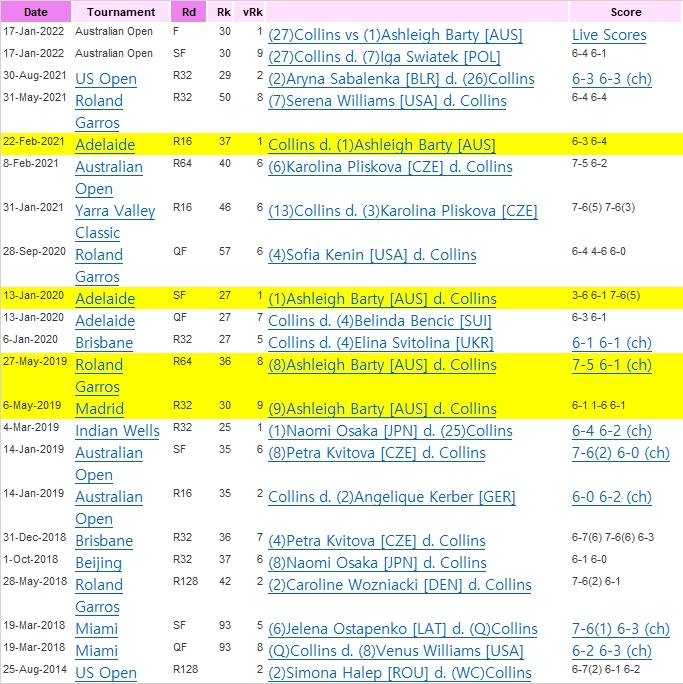This screenshot has height=684, width=683.
Task: Open Brisbane link dated 6-Jan-2020
Action: pos(104,343)
